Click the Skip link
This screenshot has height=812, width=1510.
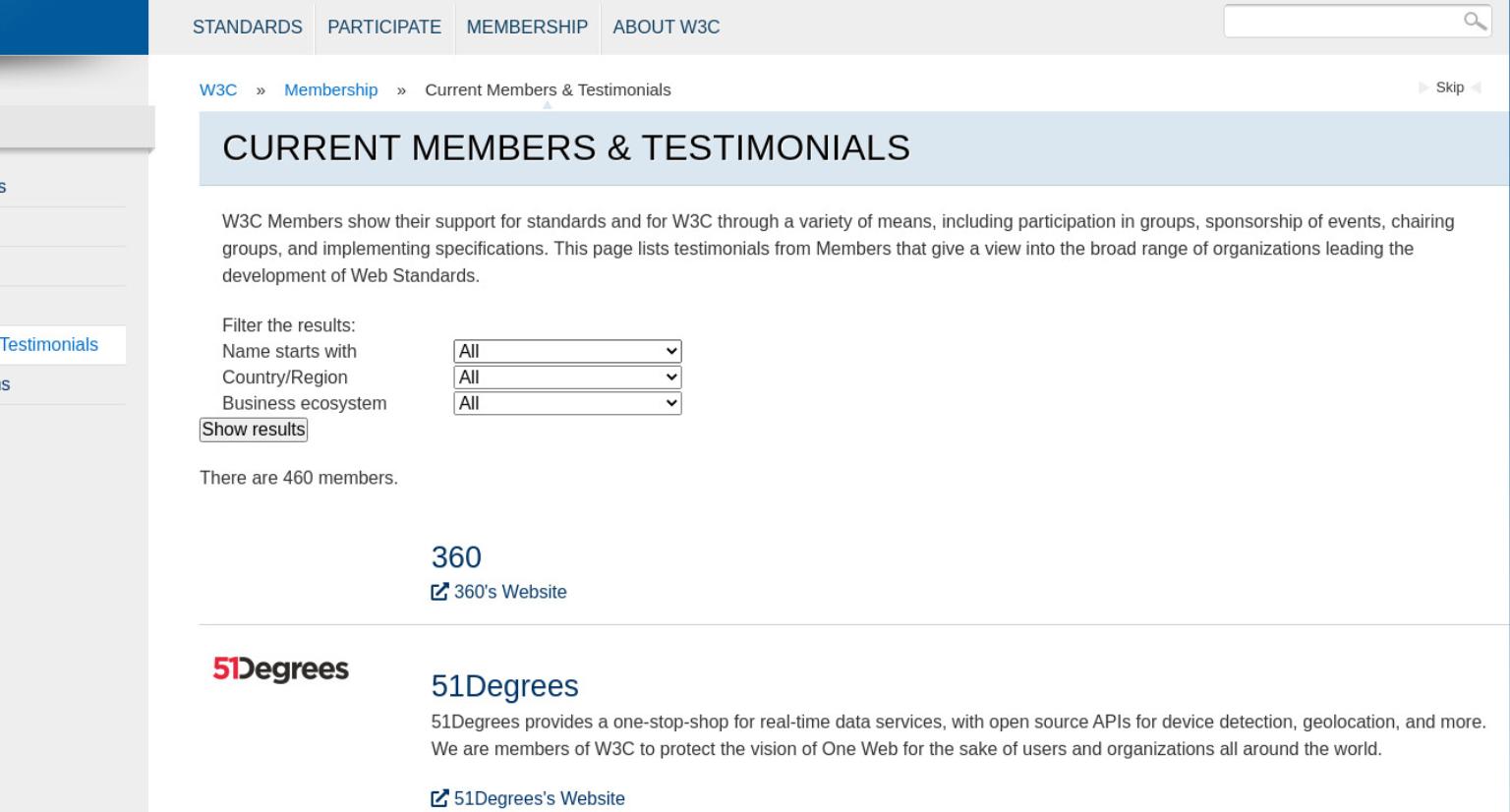coord(1449,87)
